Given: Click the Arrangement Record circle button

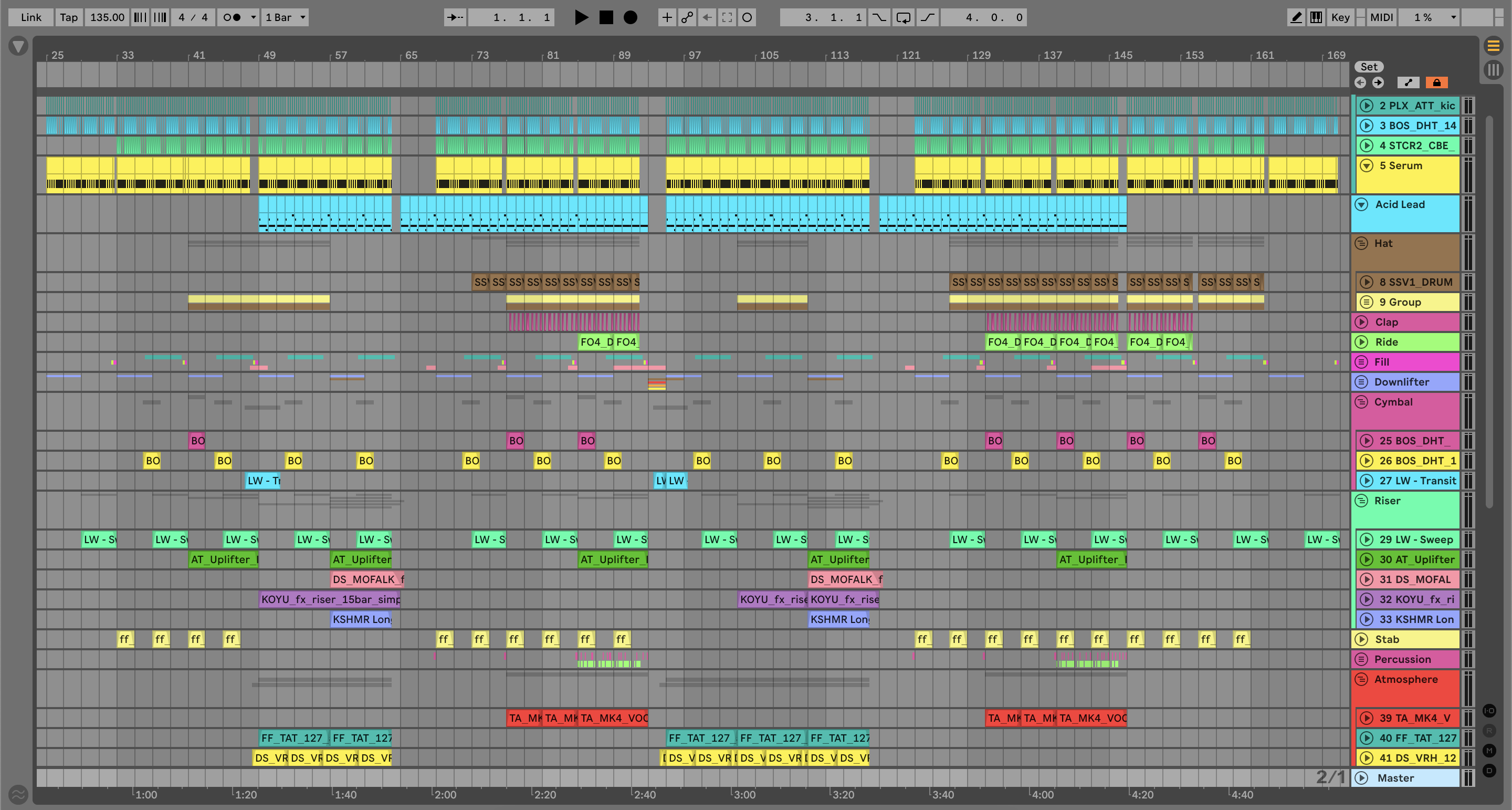Looking at the screenshot, I should coord(630,18).
